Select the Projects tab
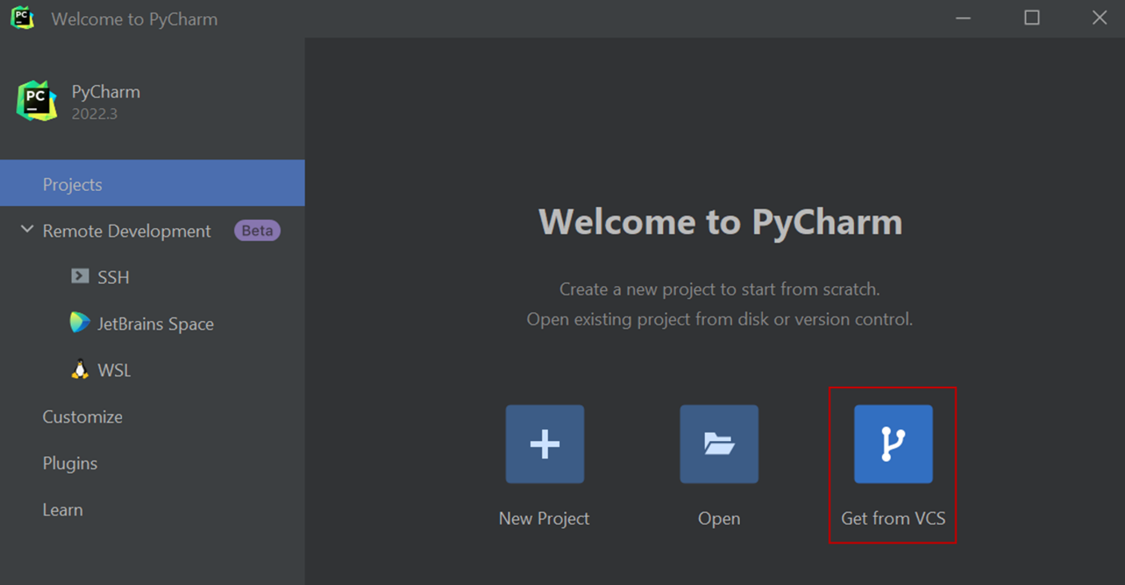The width and height of the screenshot is (1125, 585). pos(152,184)
